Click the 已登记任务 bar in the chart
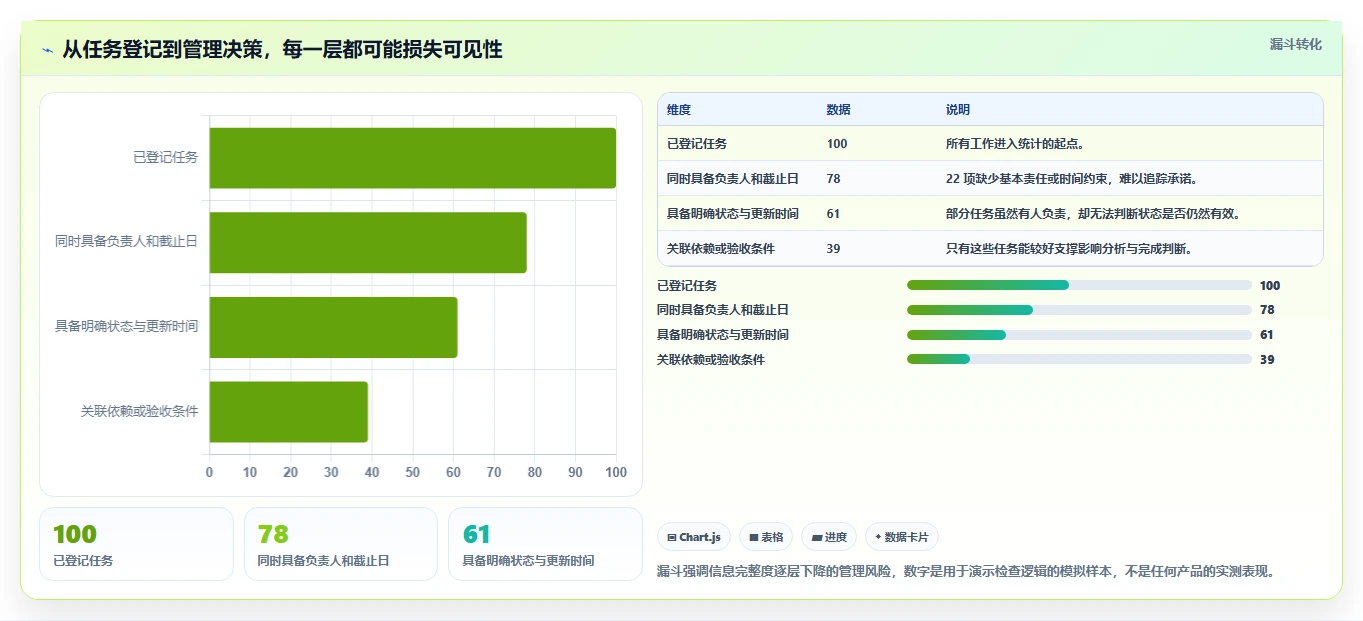 (412, 158)
